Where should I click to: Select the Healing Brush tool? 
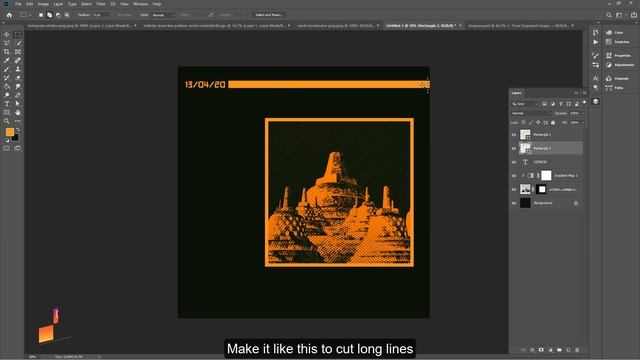(x=18, y=60)
